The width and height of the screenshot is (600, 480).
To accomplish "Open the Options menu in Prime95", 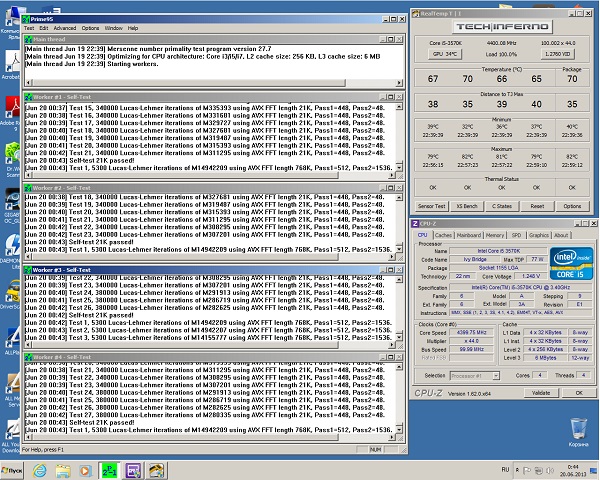I will pyautogui.click(x=90, y=28).
